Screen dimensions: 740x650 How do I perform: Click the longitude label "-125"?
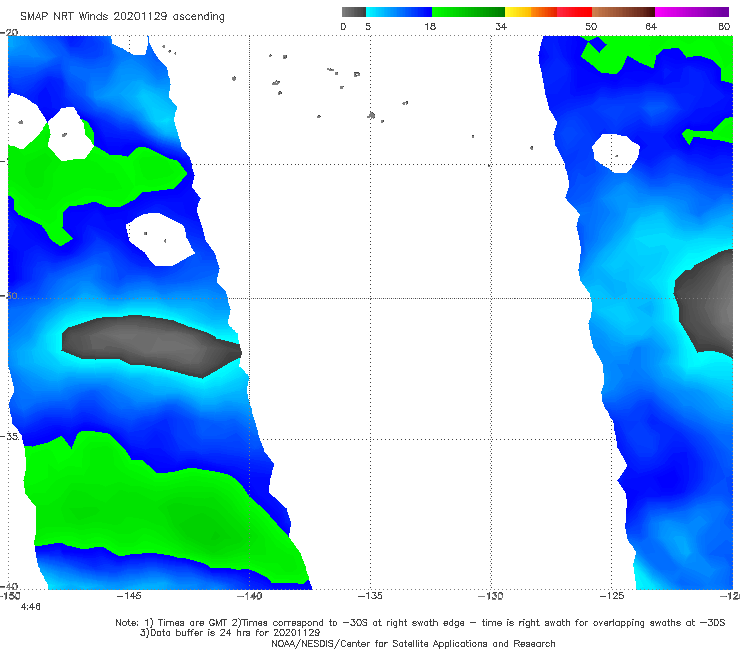[612, 596]
